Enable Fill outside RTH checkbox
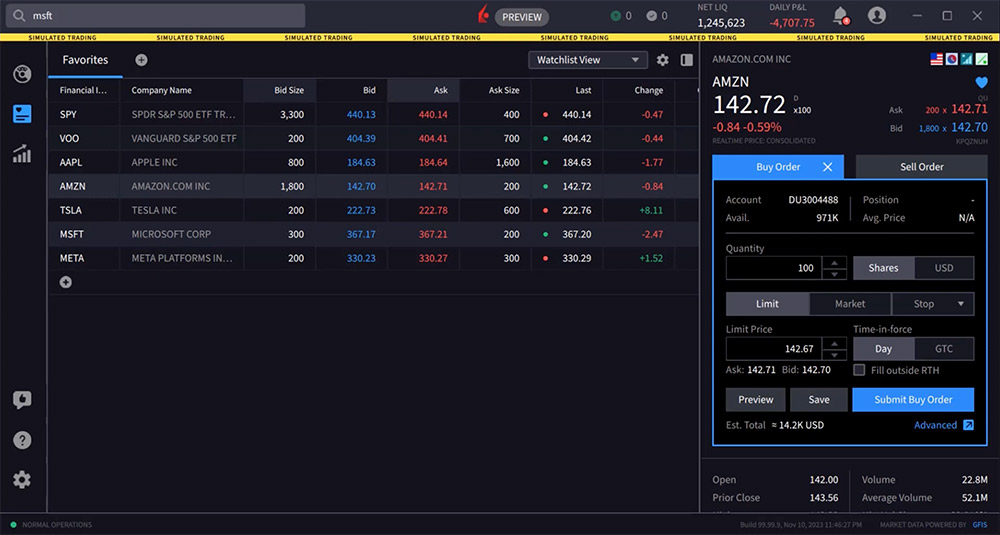The height and width of the screenshot is (535, 1000). [x=859, y=370]
